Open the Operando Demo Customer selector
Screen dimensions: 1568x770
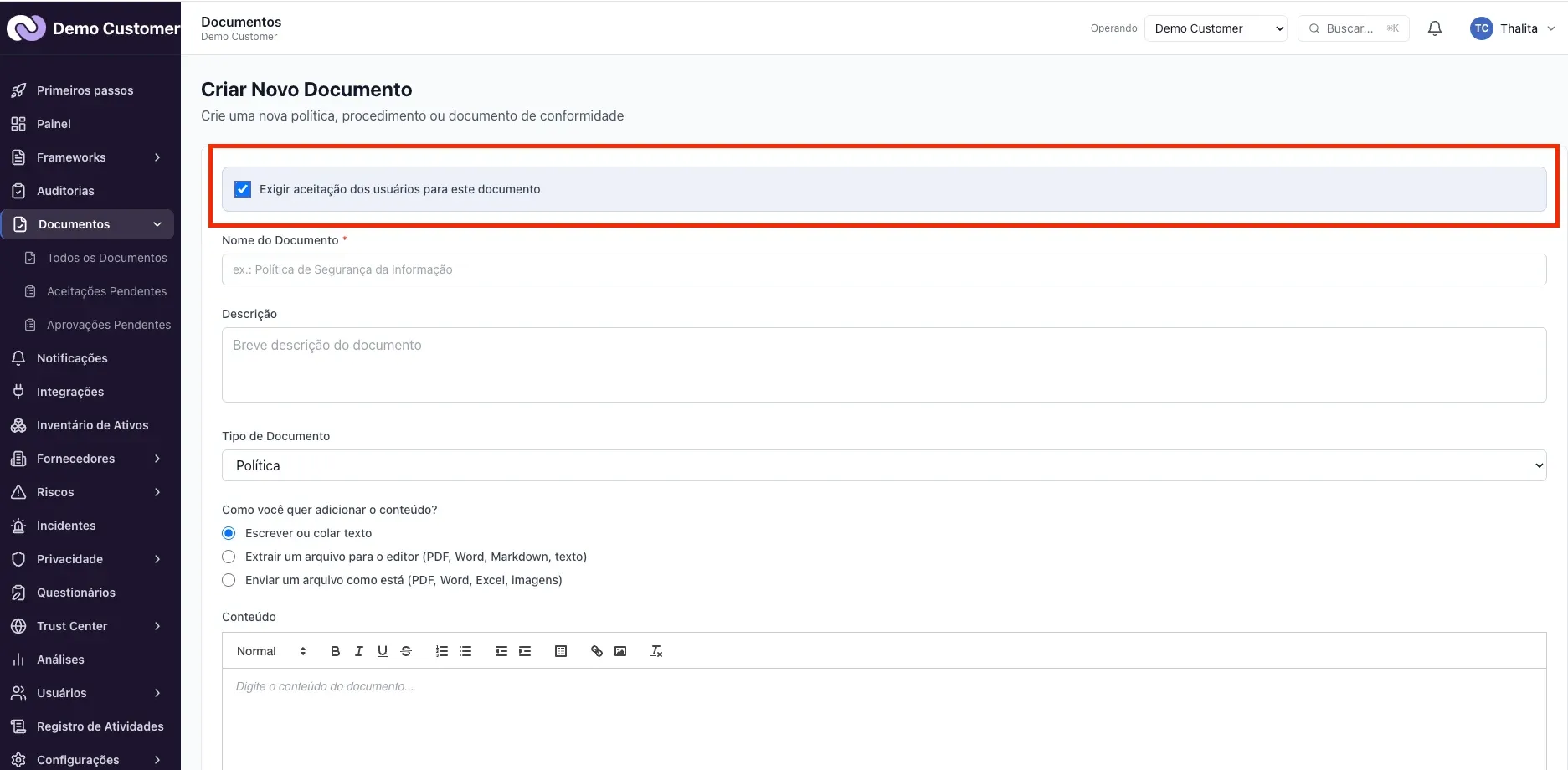point(1216,28)
